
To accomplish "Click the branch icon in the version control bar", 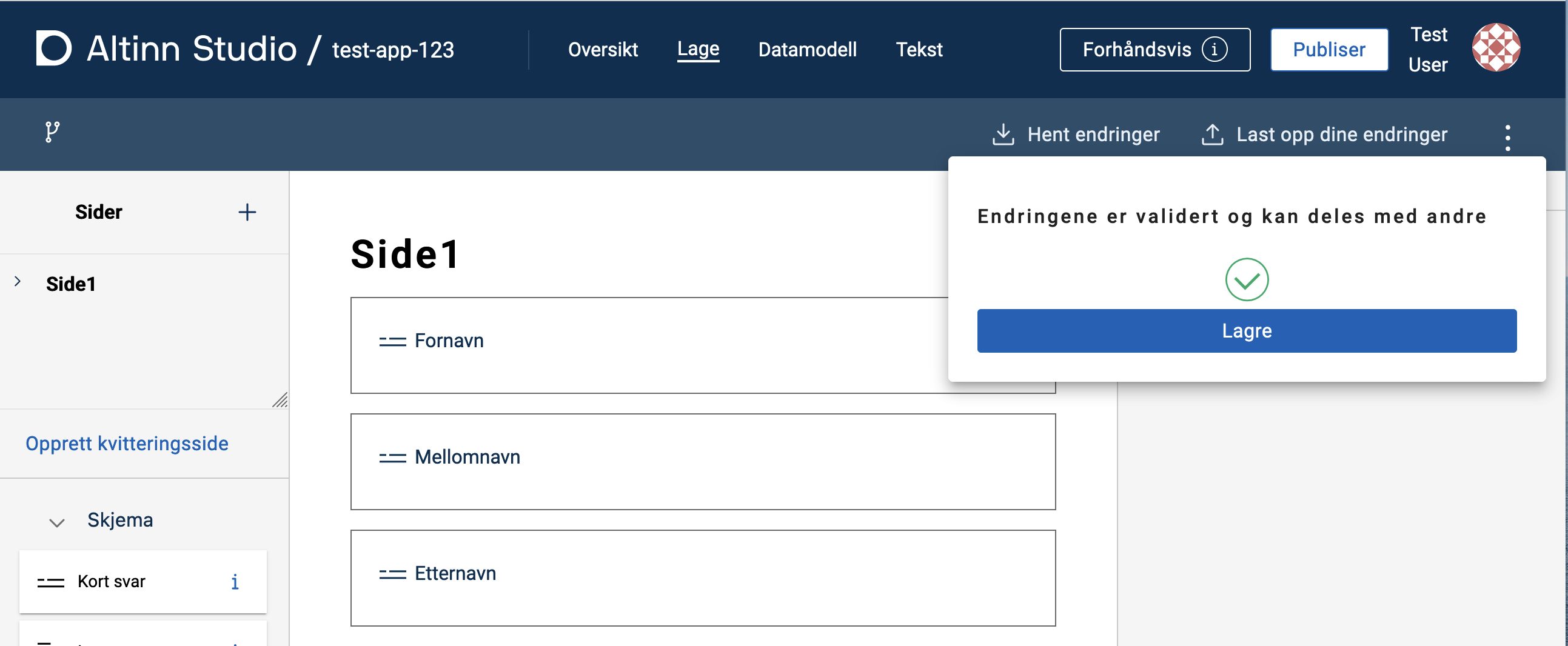I will 51,134.
